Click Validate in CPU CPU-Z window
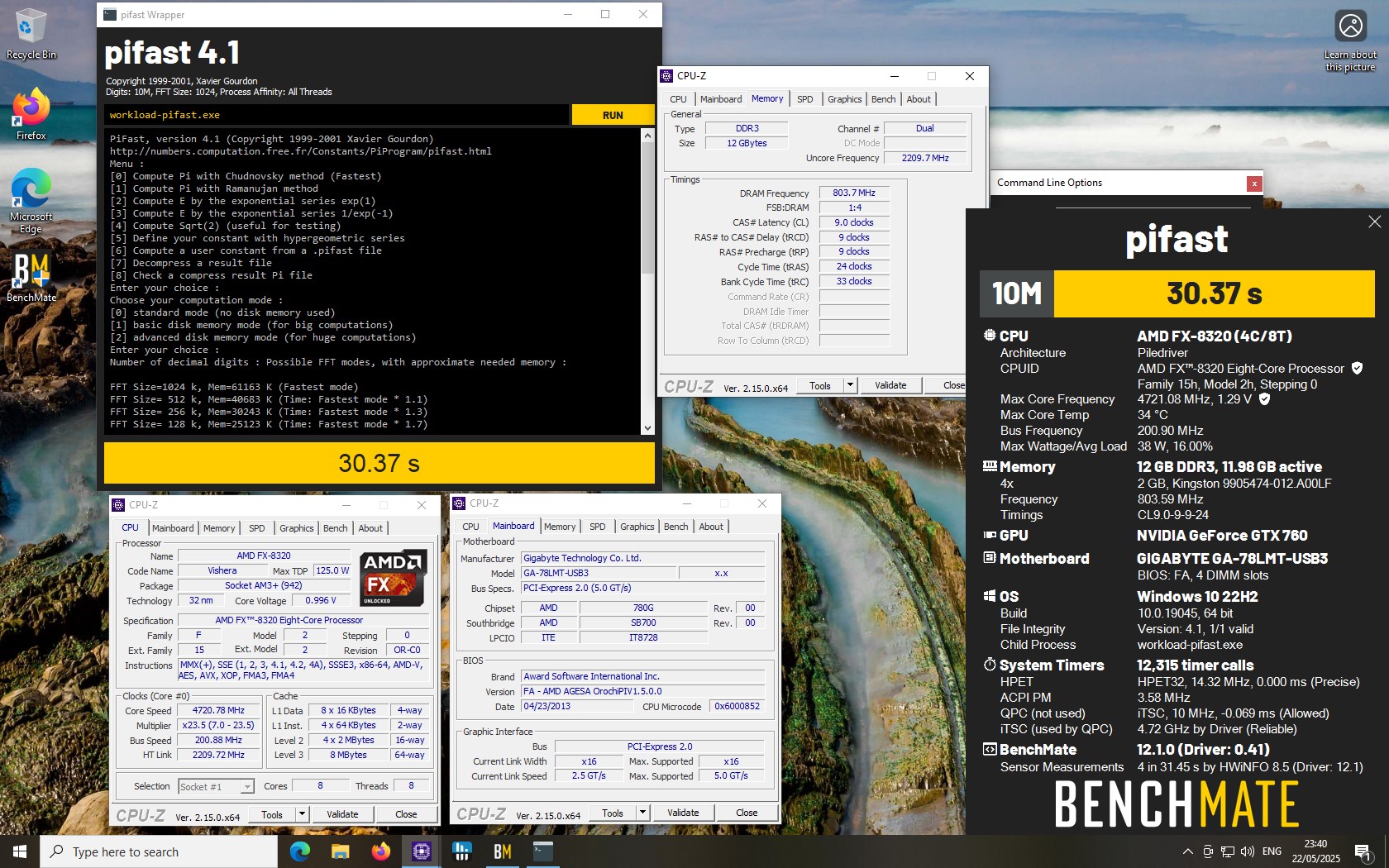 (342, 814)
